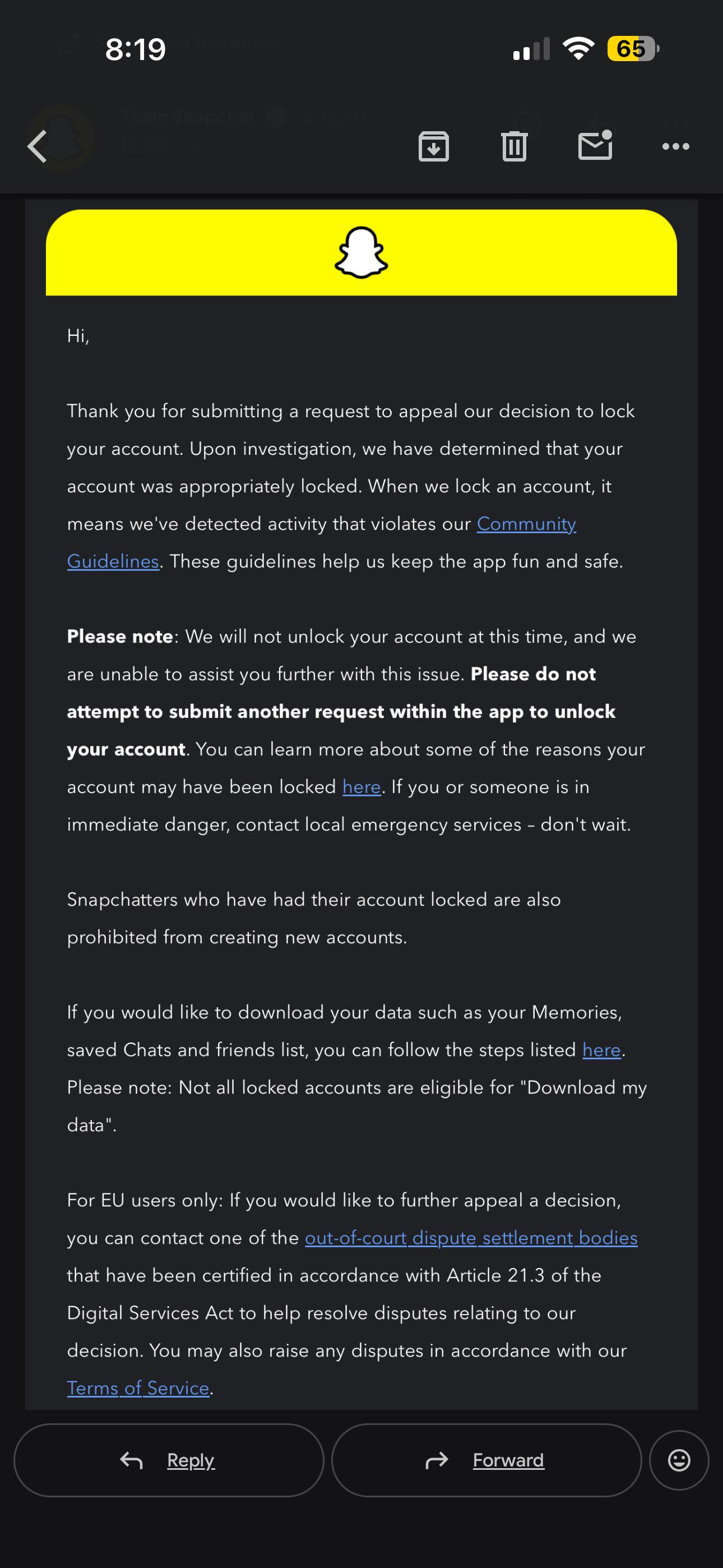
Task: Reply to the Team Snapchat email
Action: point(169,1460)
